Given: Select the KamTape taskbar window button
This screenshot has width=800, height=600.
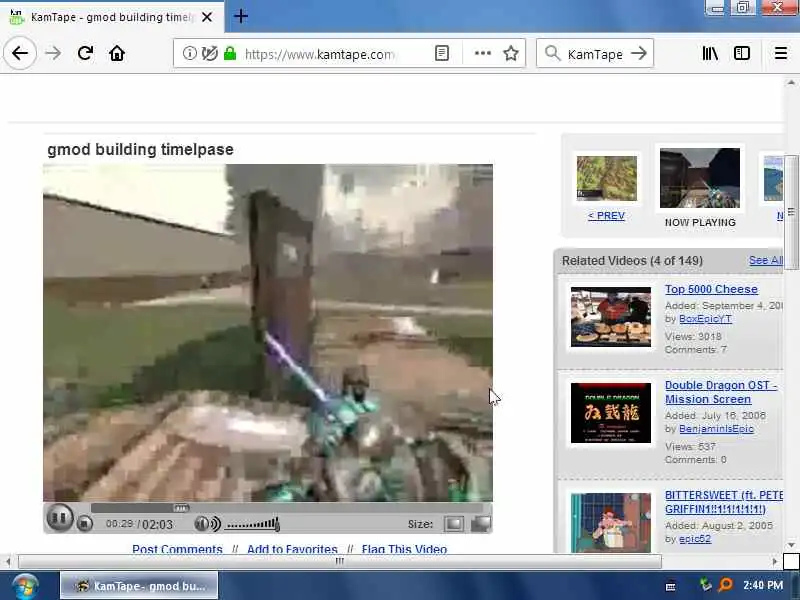Looking at the screenshot, I should click(139, 586).
